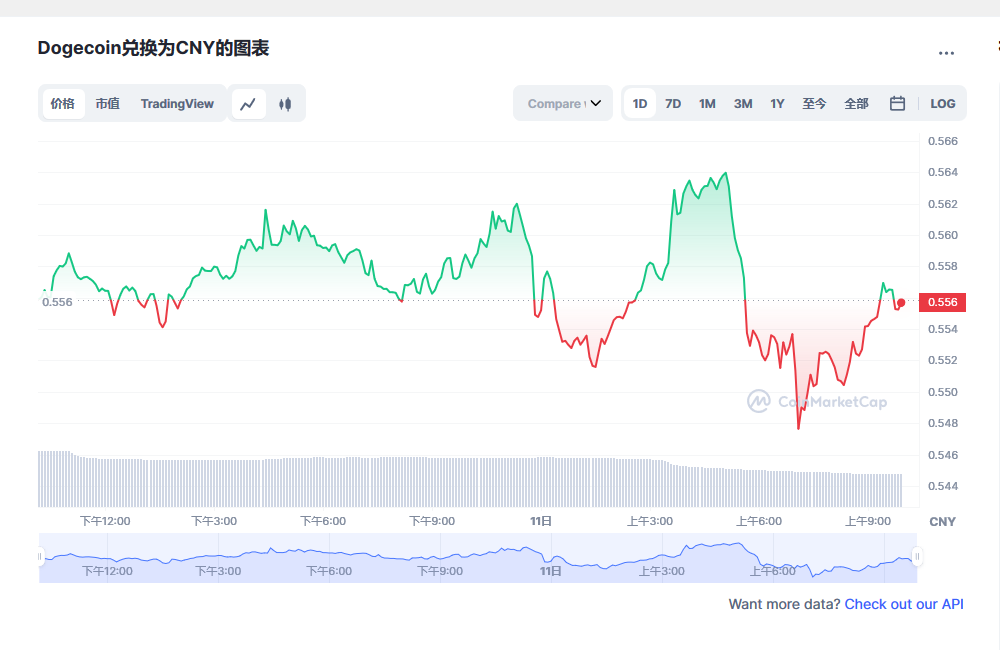Click the 0.564 price axis label
Image resolution: width=1000 pixels, height=650 pixels.
[943, 172]
